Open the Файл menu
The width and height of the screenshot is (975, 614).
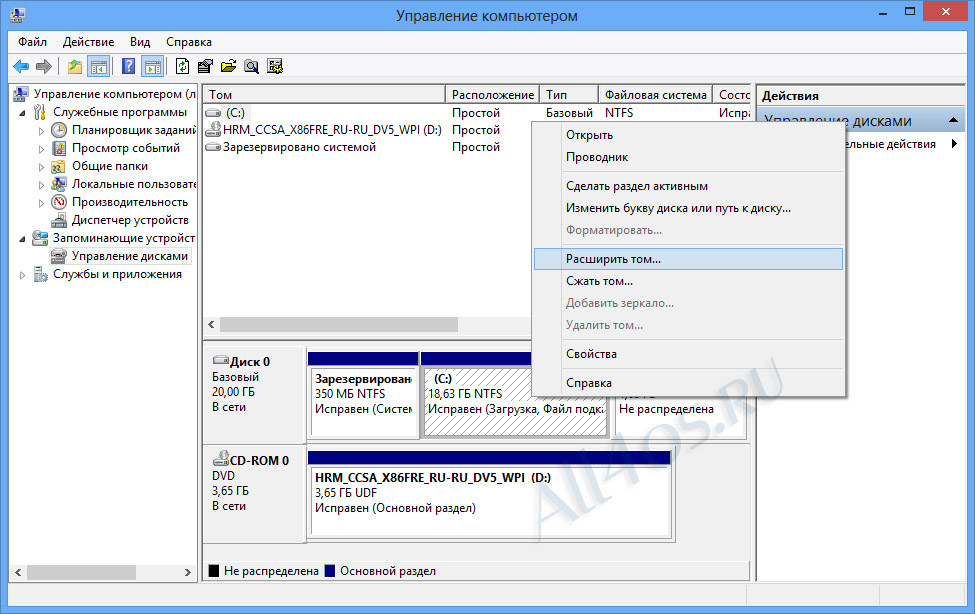[x=32, y=42]
